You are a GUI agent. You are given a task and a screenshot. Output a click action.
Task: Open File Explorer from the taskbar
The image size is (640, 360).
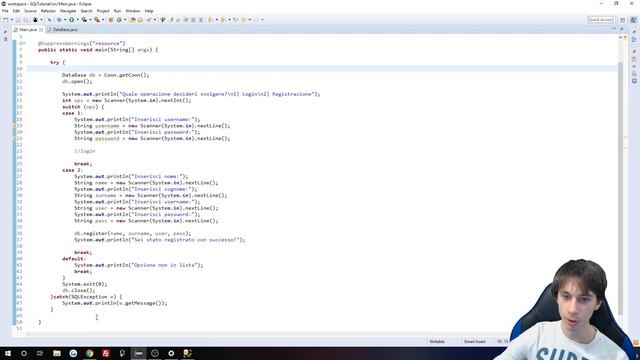[57, 353]
